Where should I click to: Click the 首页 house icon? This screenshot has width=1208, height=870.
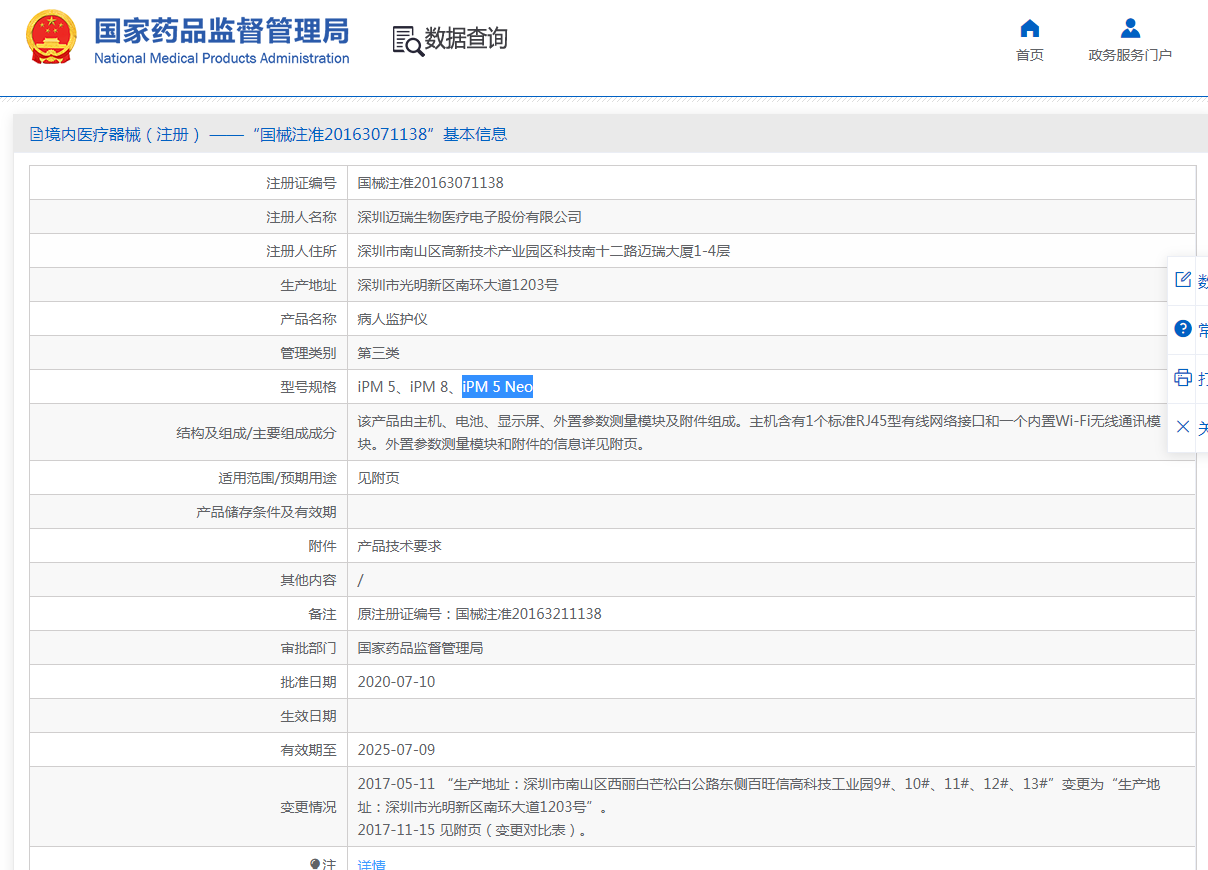[x=1029, y=28]
